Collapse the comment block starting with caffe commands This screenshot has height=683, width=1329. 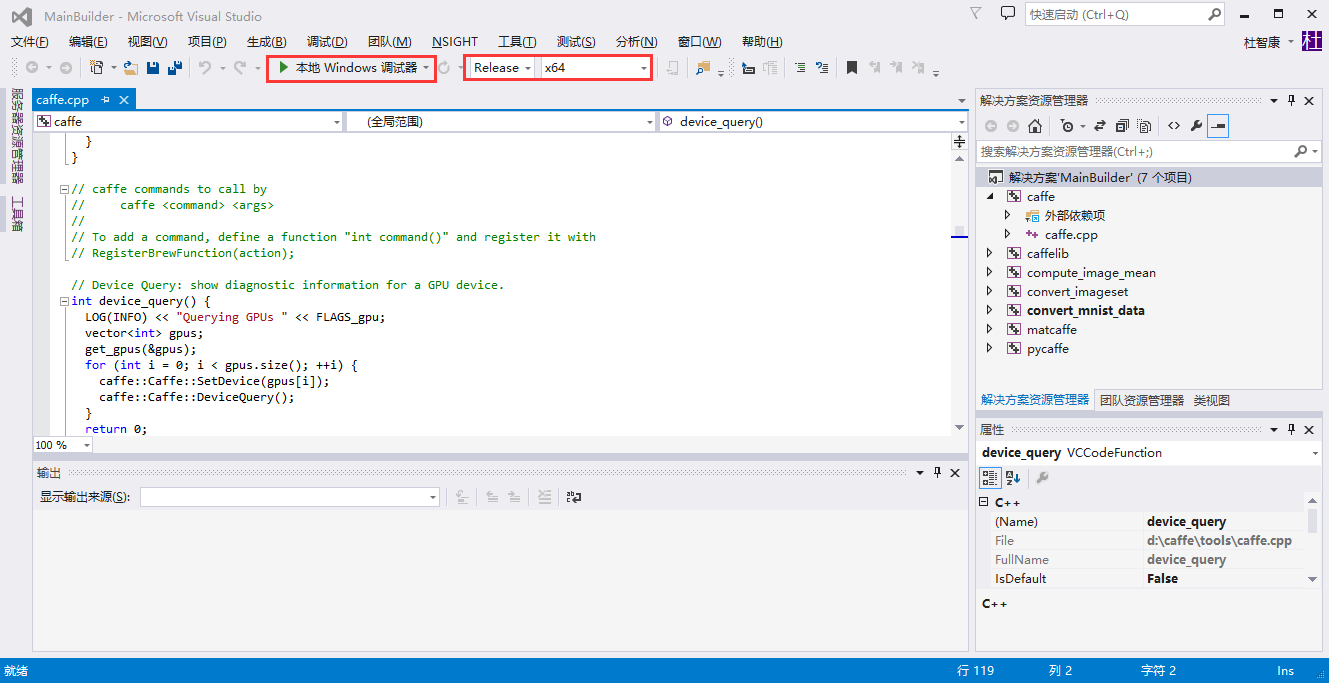click(x=65, y=189)
